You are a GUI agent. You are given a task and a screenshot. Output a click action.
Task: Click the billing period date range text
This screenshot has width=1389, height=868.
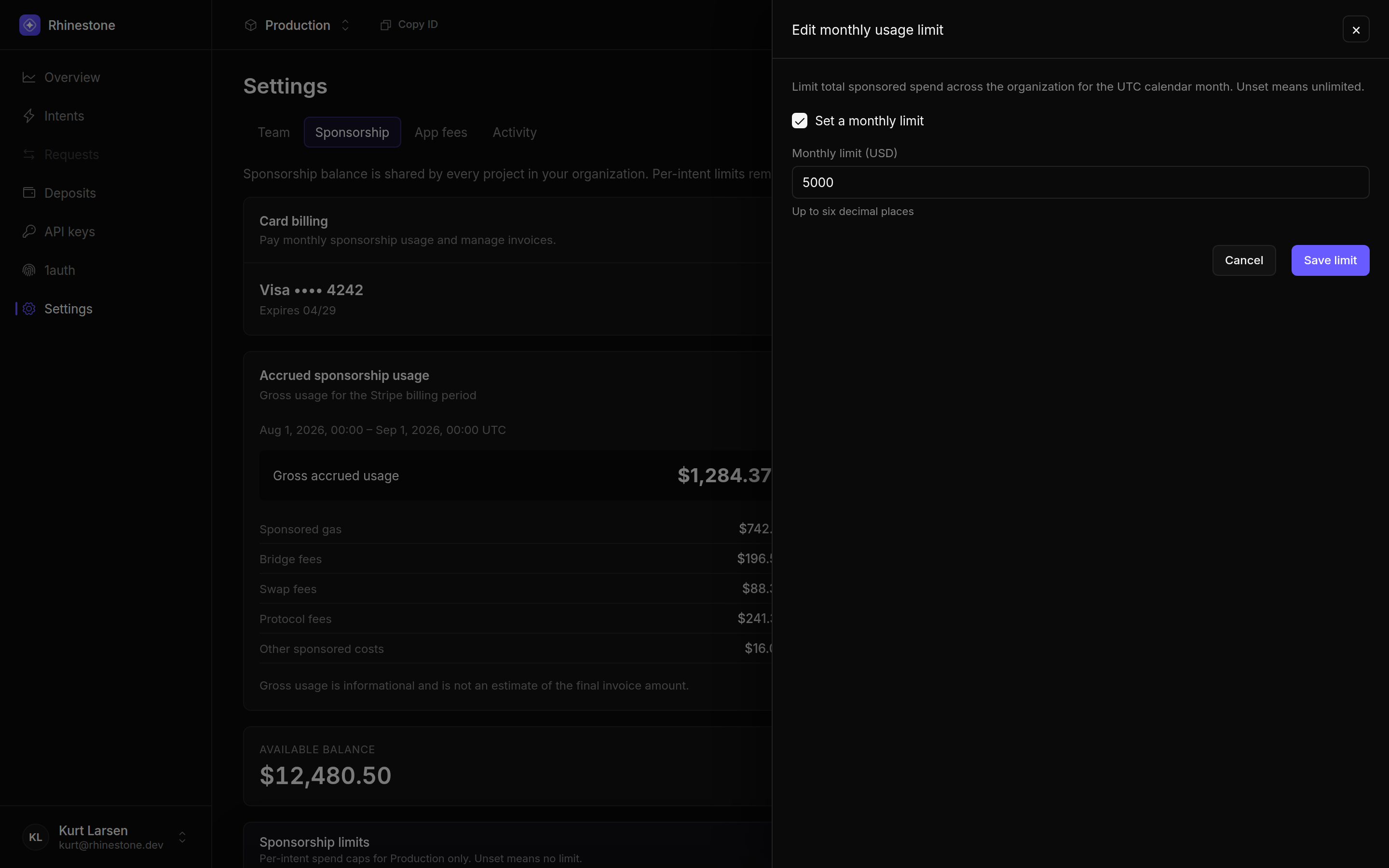click(x=382, y=430)
